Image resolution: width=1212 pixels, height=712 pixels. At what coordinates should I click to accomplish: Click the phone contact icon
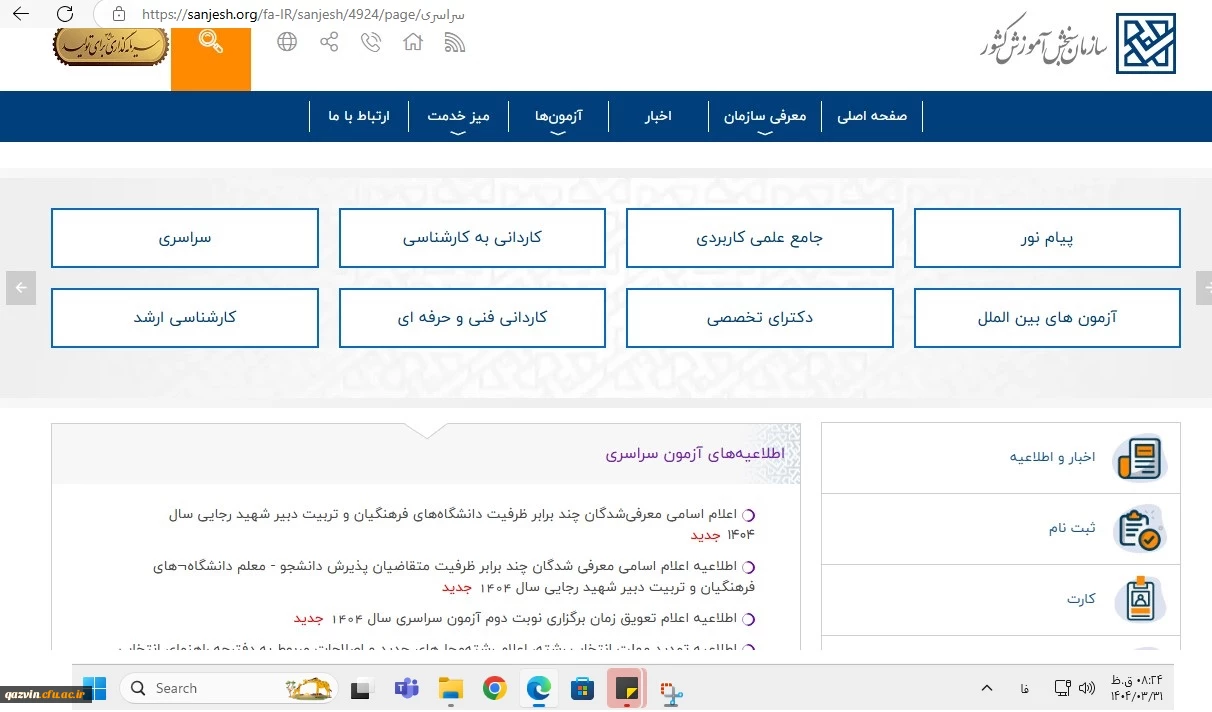[x=371, y=42]
